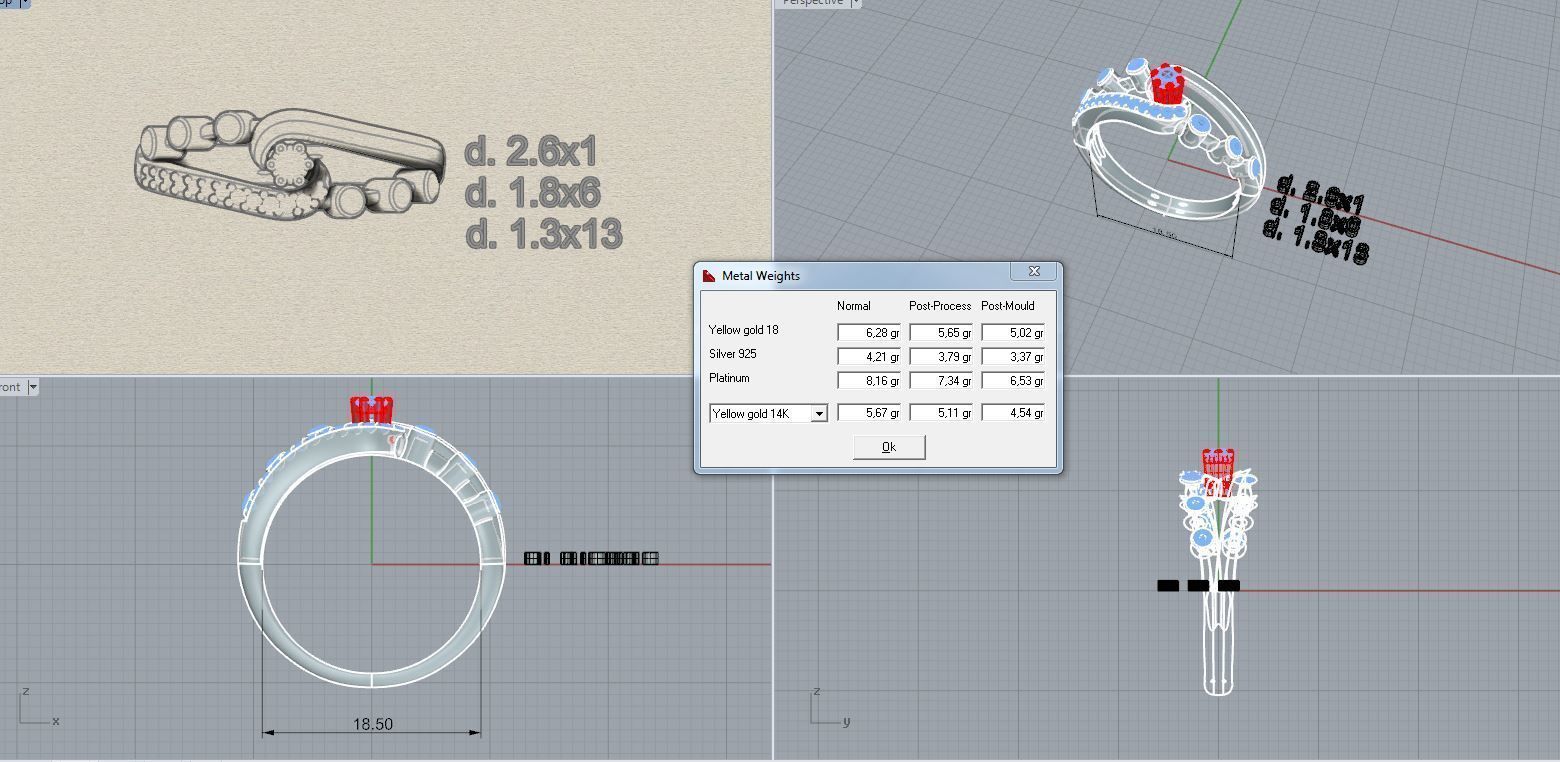
Task: Click the Platinum row label
Action: pos(729,378)
